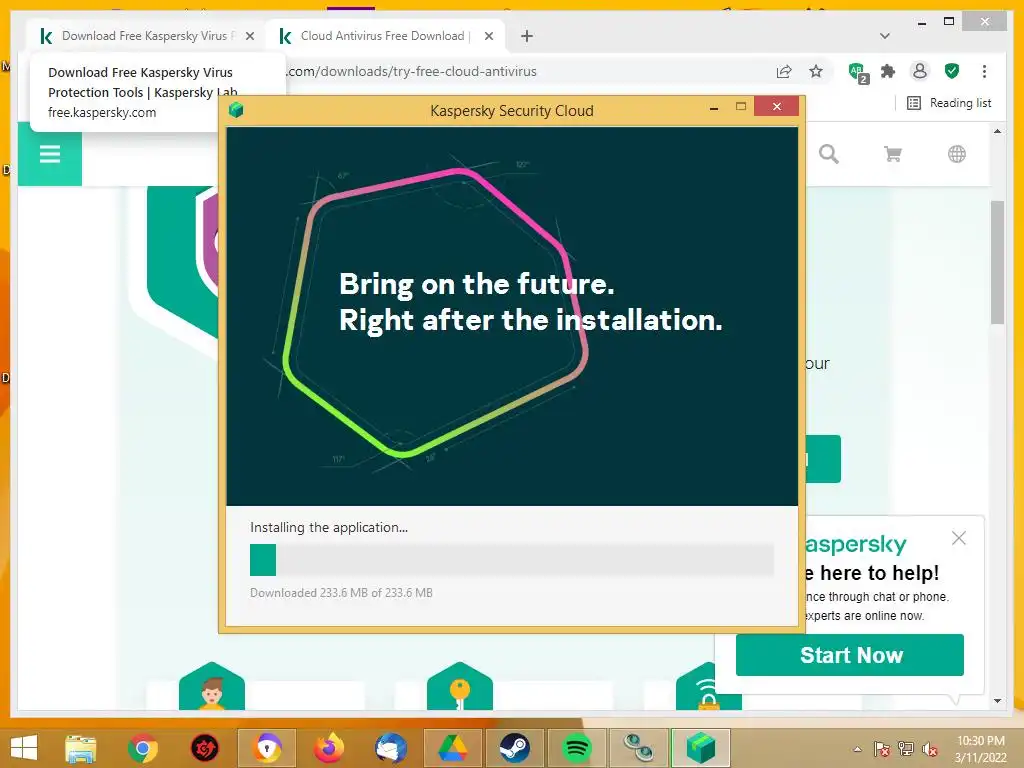The height and width of the screenshot is (768, 1024).
Task: Close the Download Free Kaspersky Virus tab
Action: point(249,36)
